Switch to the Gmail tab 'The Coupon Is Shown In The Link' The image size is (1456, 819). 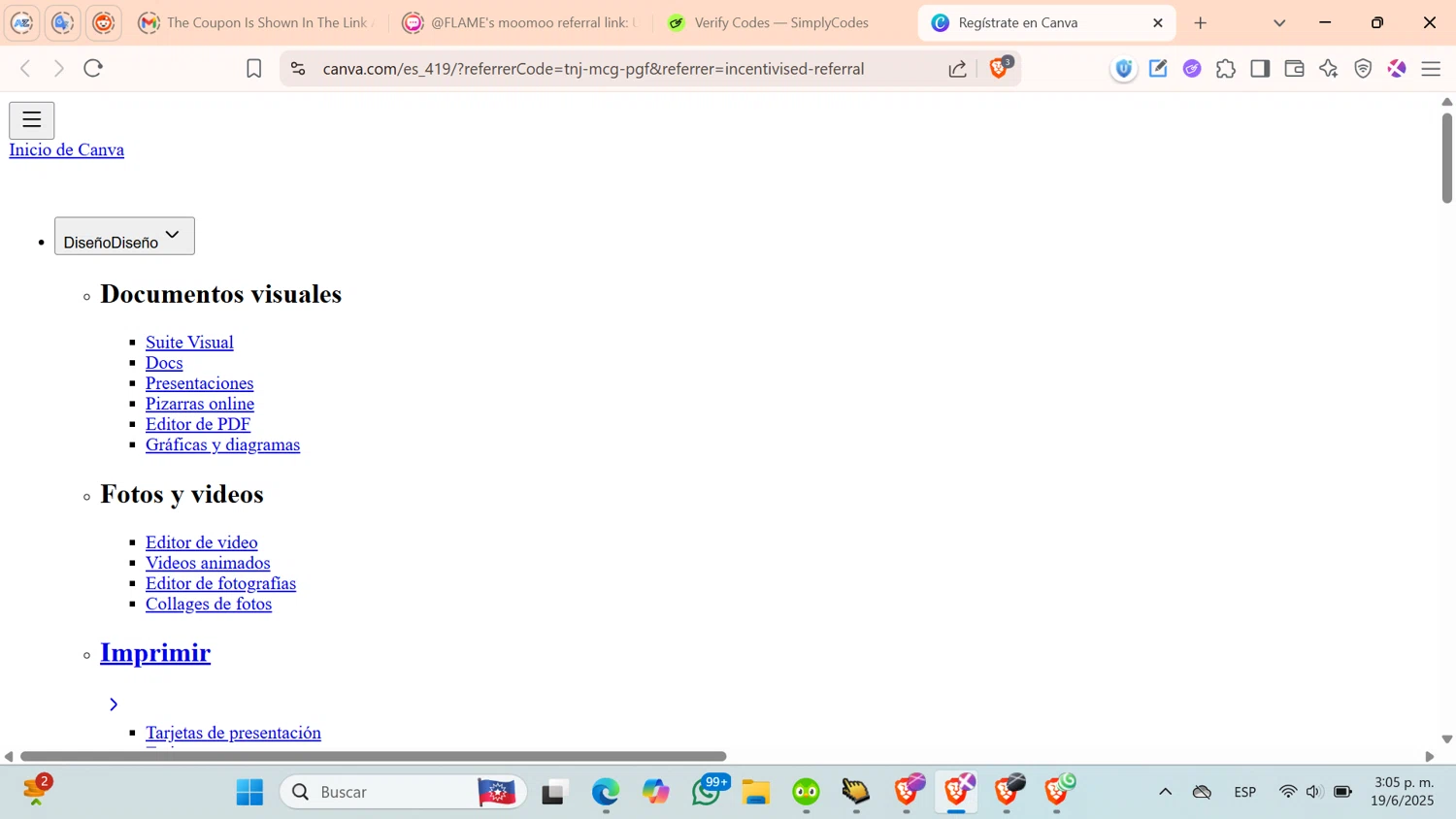[x=257, y=22]
